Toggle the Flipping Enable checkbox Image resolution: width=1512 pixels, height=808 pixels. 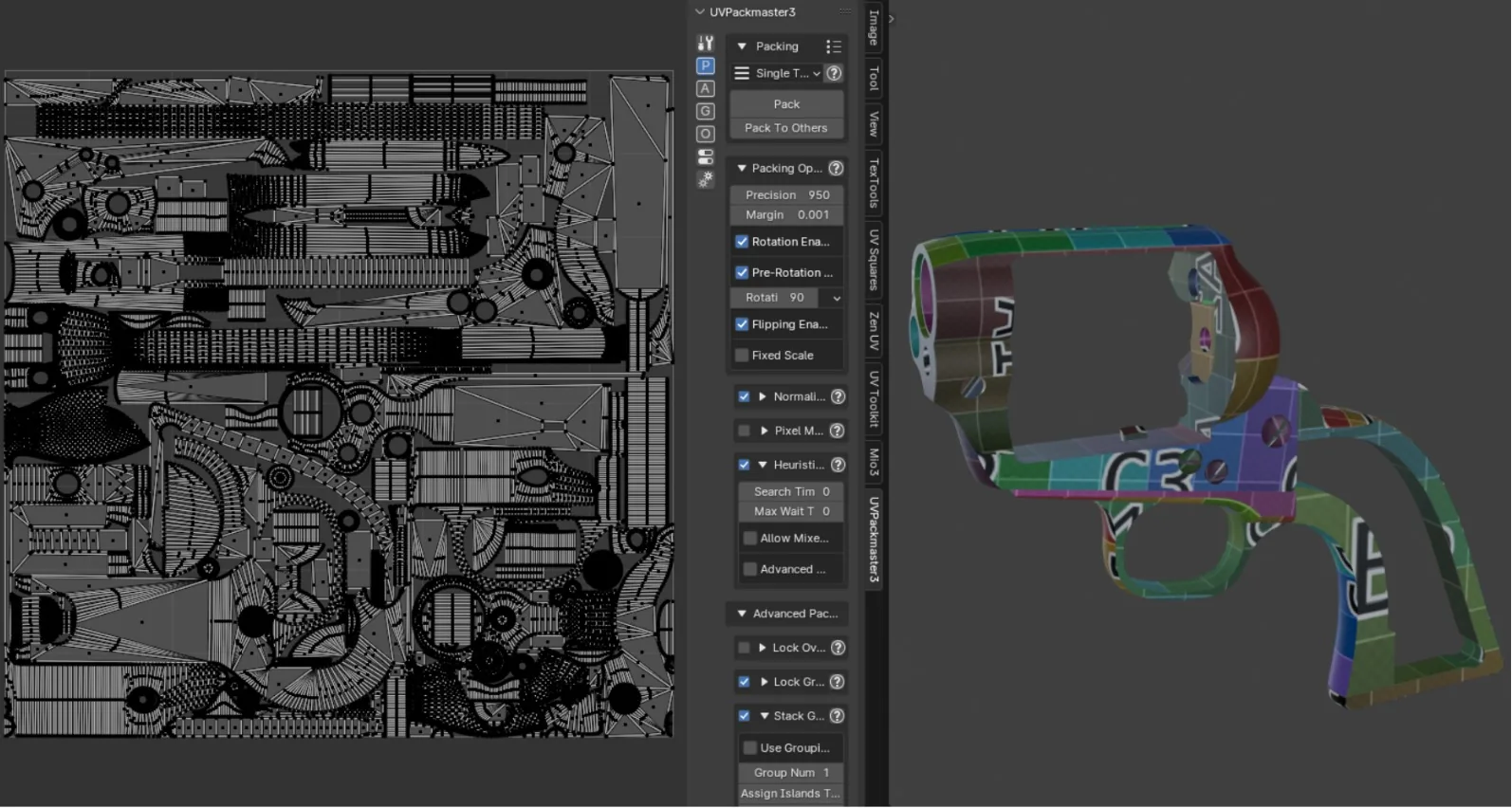click(742, 324)
